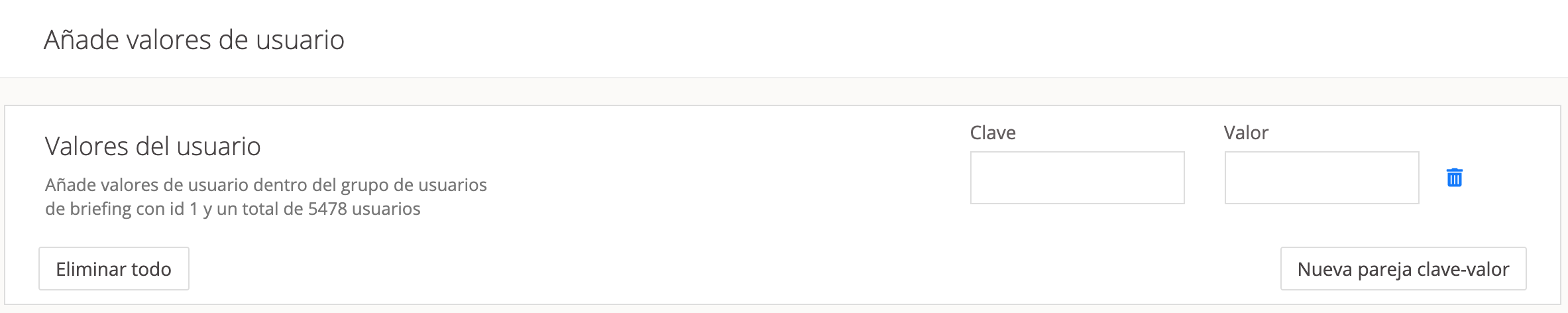This screenshot has height=313, width=1568.
Task: Focus the Clave input field
Action: [1077, 178]
